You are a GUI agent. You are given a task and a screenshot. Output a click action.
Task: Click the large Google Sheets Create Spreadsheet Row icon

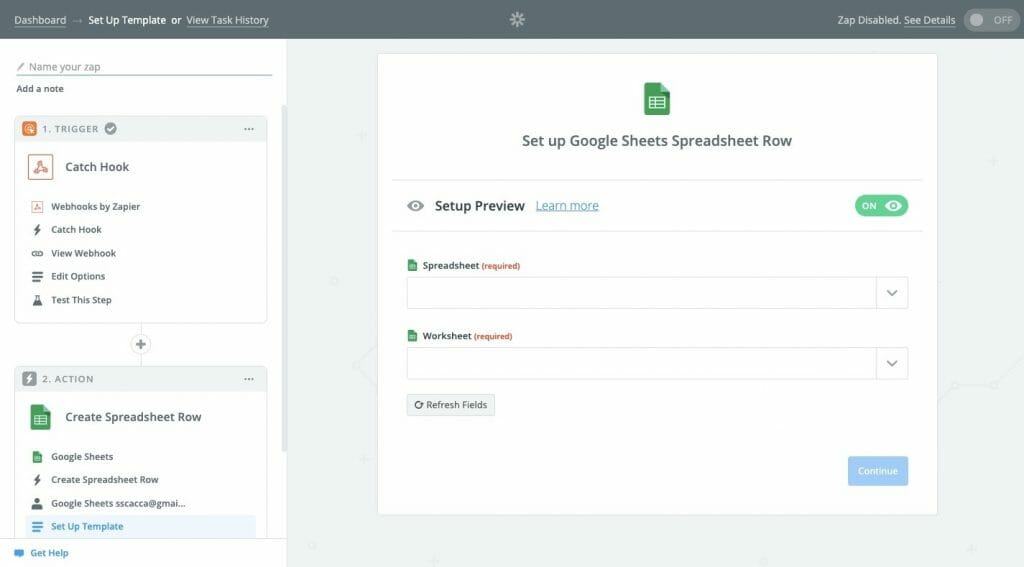click(40, 417)
